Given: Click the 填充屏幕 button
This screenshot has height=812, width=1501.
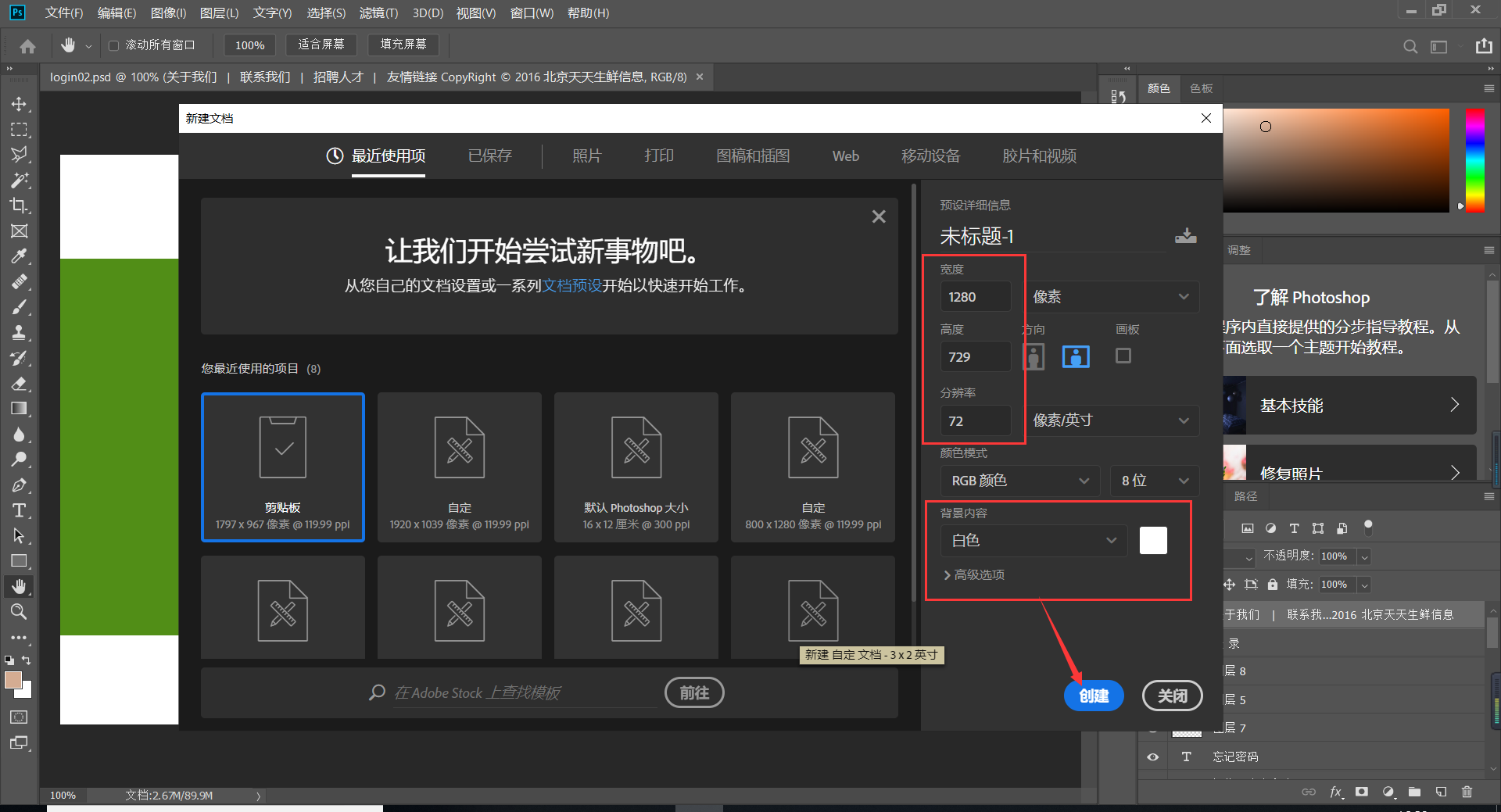Looking at the screenshot, I should [403, 45].
